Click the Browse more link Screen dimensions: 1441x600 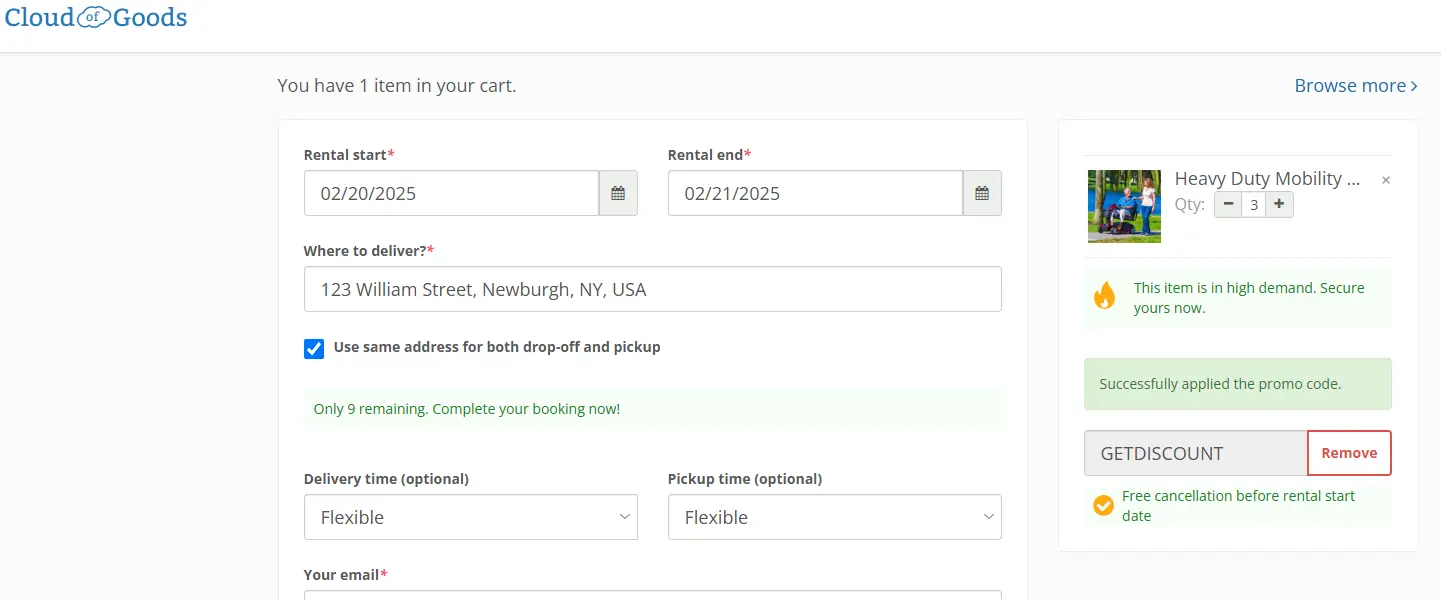(x=1355, y=86)
